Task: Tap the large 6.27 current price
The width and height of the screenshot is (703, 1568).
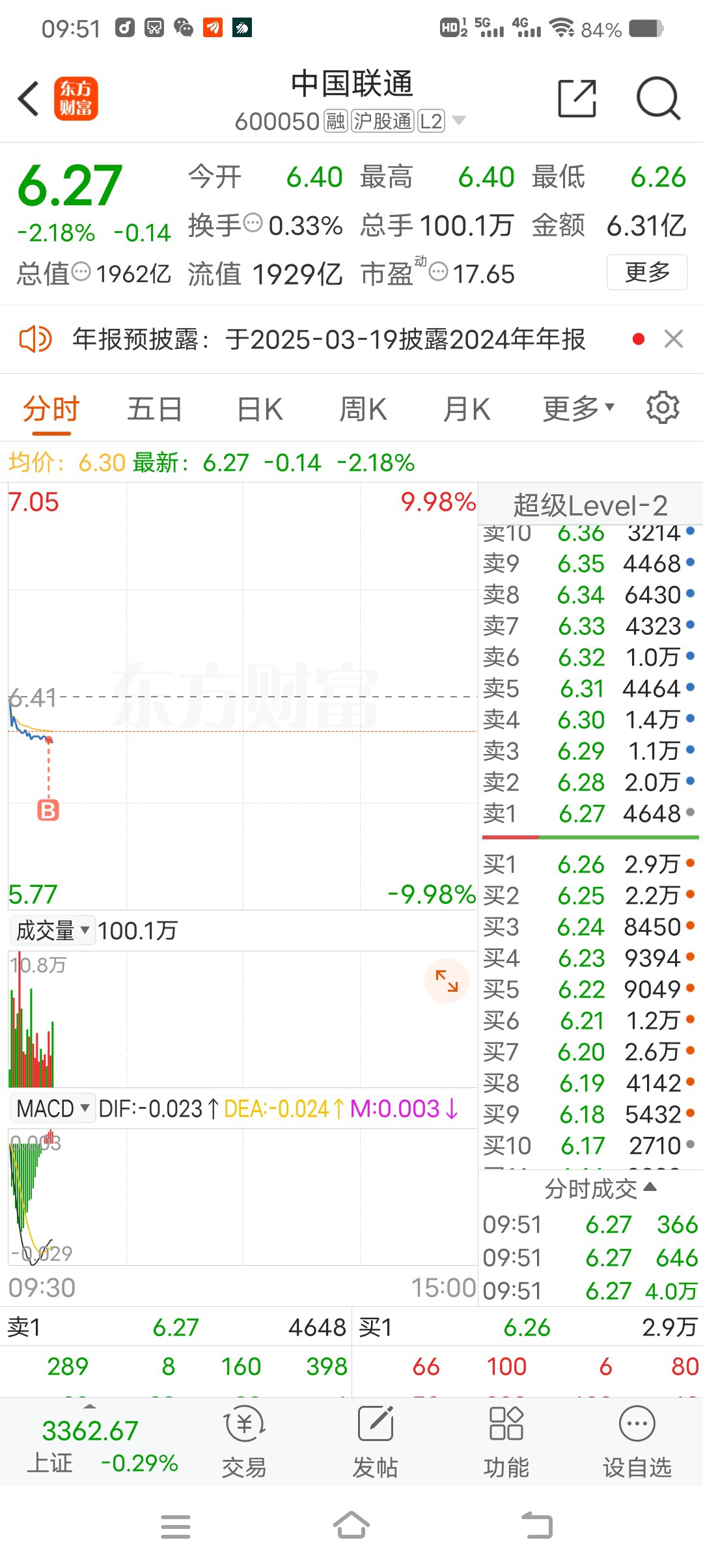Action: point(70,186)
